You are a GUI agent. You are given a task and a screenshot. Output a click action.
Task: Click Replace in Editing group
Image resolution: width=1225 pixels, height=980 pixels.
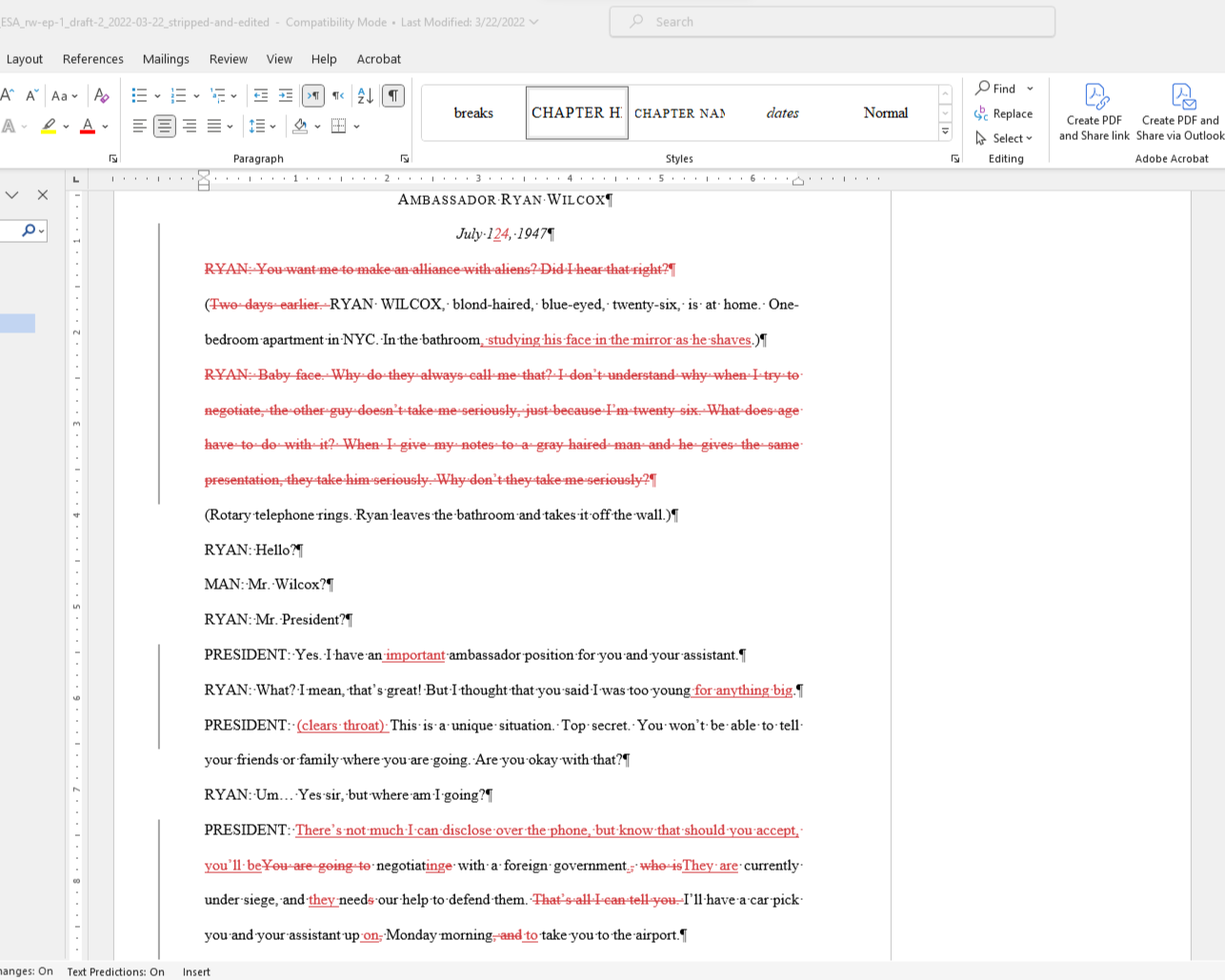point(1004,113)
